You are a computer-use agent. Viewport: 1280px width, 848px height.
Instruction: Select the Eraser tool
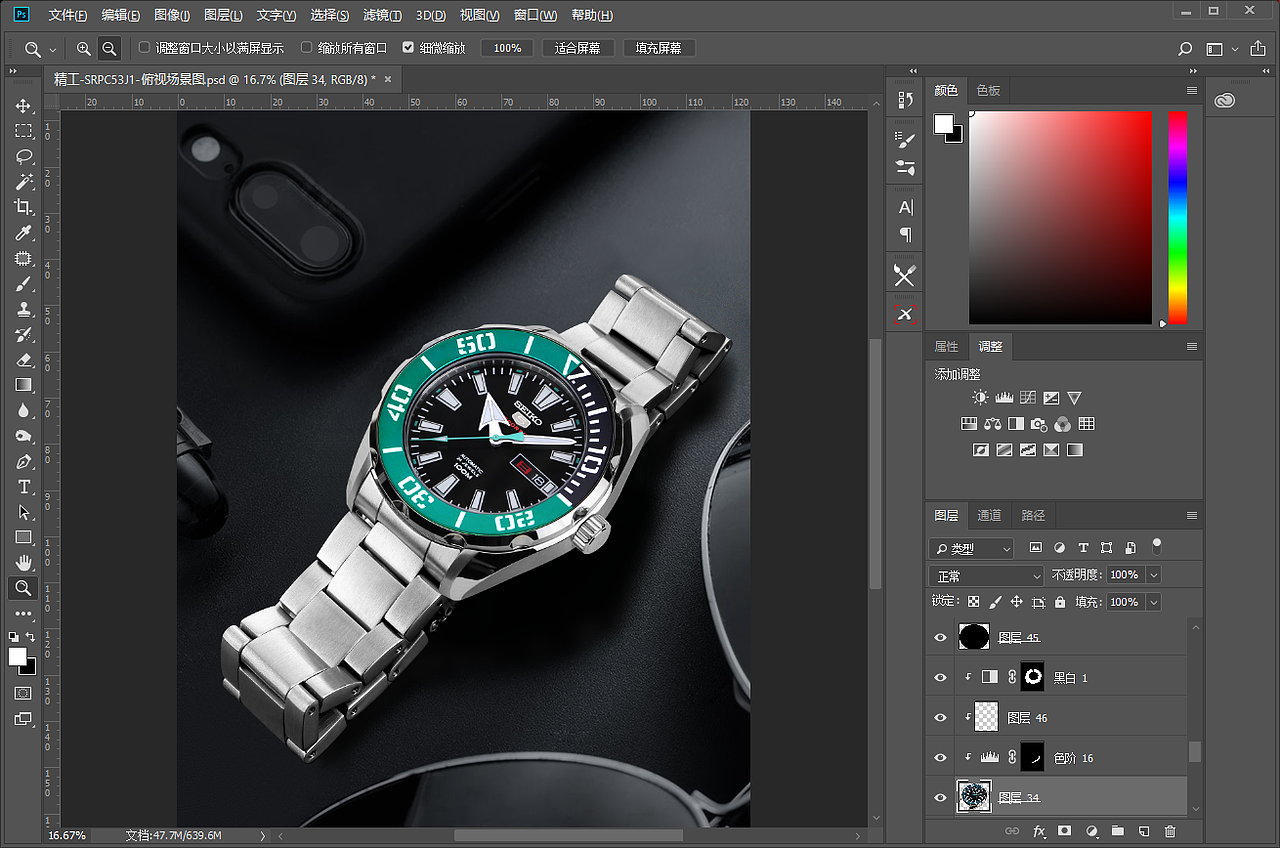pos(23,360)
